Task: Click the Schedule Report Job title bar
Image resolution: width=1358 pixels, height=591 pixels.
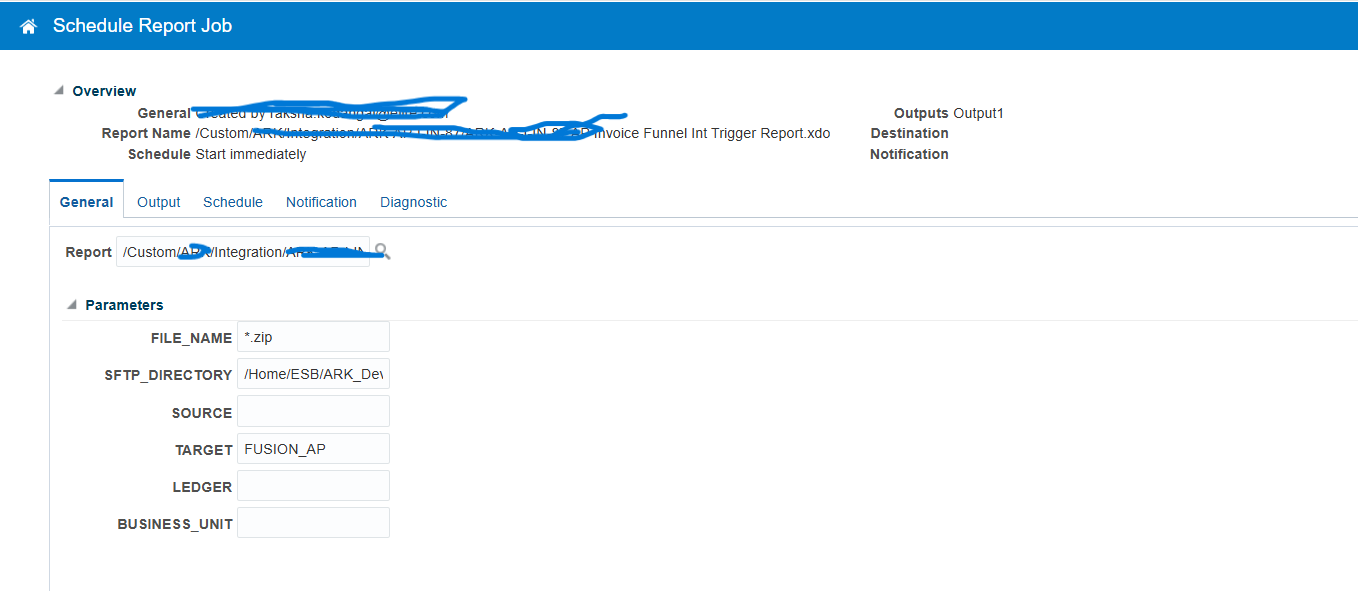Action: coord(145,25)
